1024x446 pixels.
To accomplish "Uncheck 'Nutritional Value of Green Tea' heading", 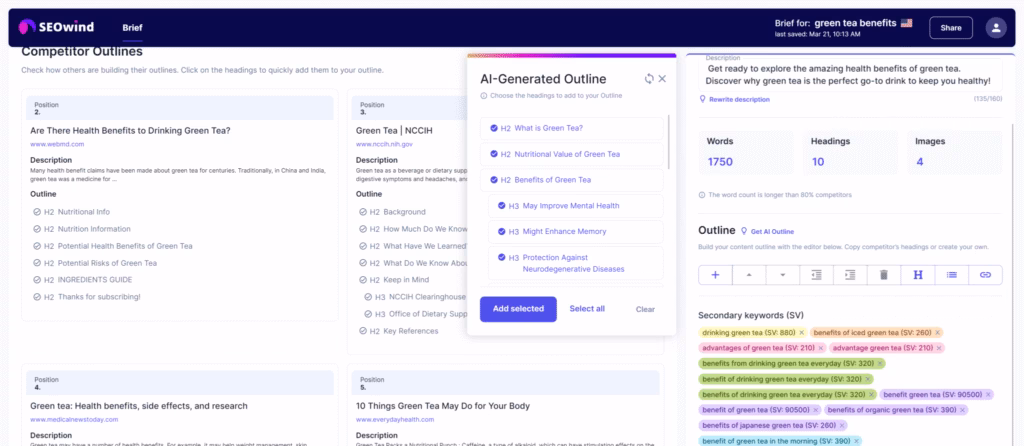I will coord(493,154).
